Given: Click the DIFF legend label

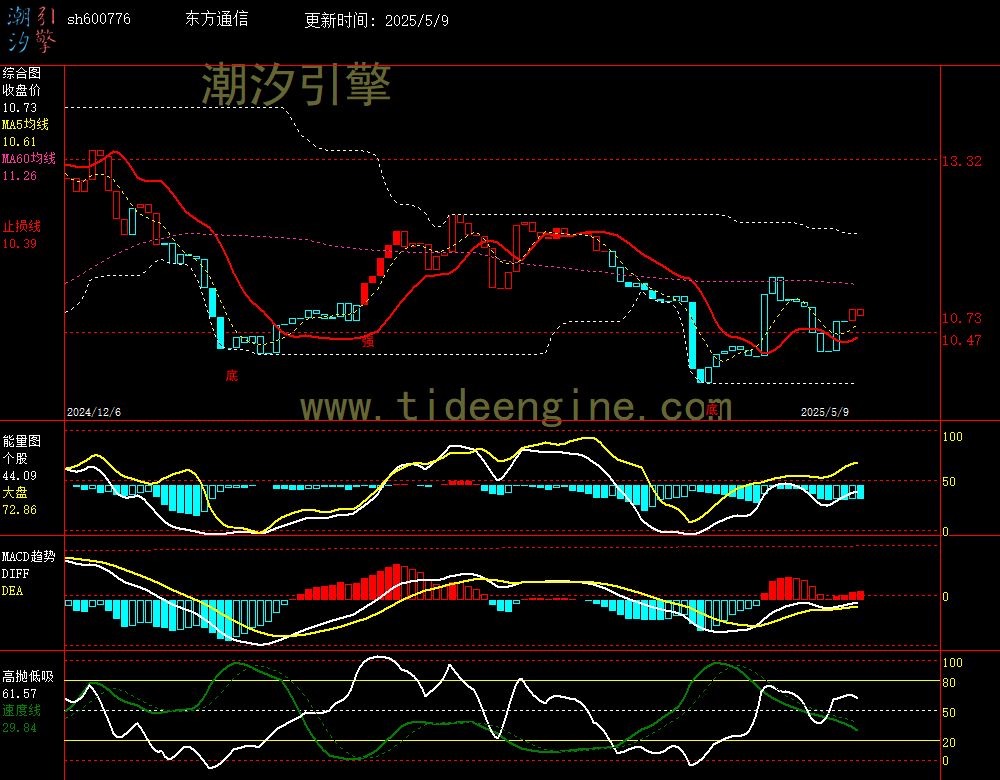Looking at the screenshot, I should click(15, 573).
